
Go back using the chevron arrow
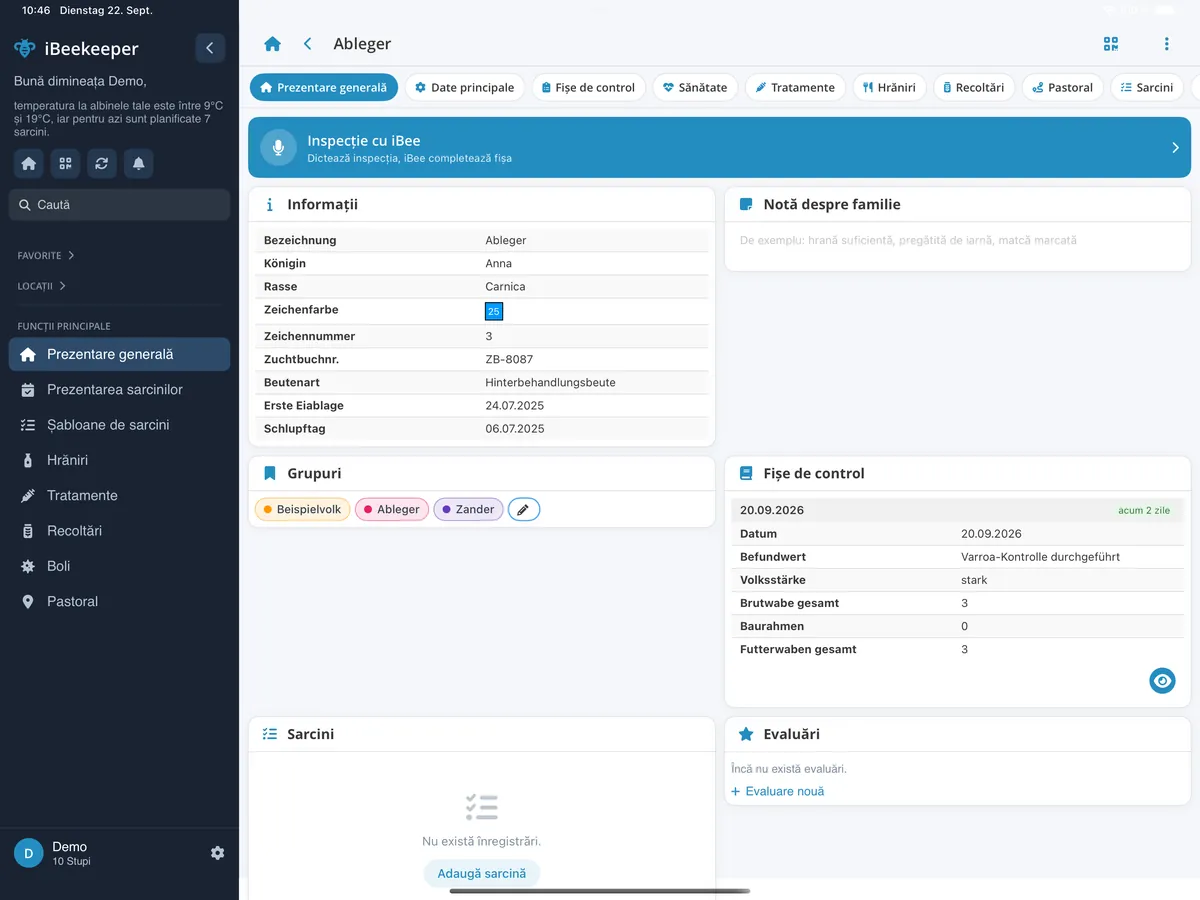pyautogui.click(x=308, y=44)
